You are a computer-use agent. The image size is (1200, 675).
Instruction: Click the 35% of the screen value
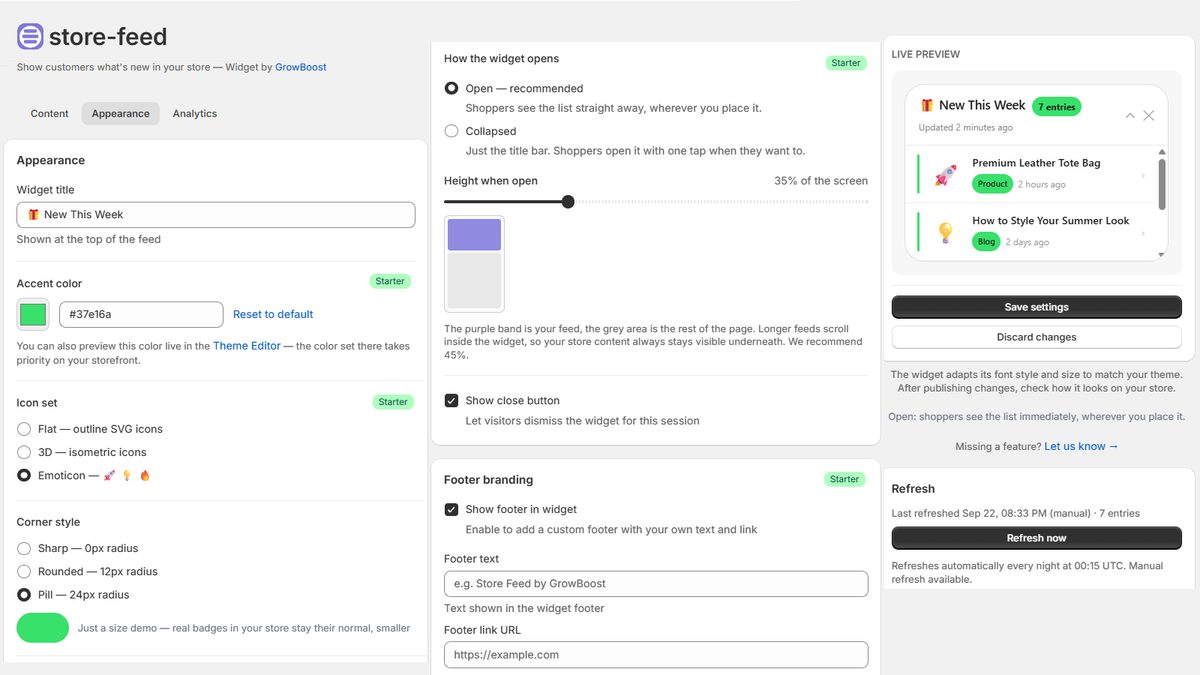[x=821, y=181]
